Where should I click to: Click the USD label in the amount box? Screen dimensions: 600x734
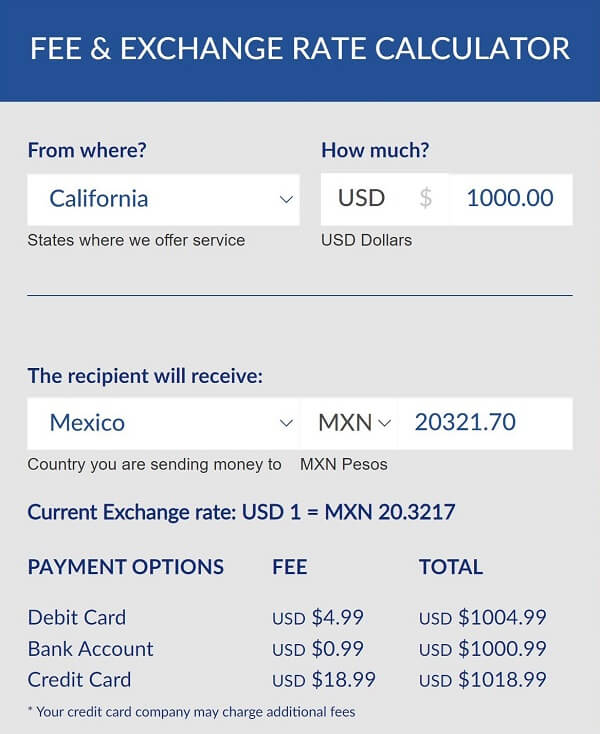click(x=361, y=198)
